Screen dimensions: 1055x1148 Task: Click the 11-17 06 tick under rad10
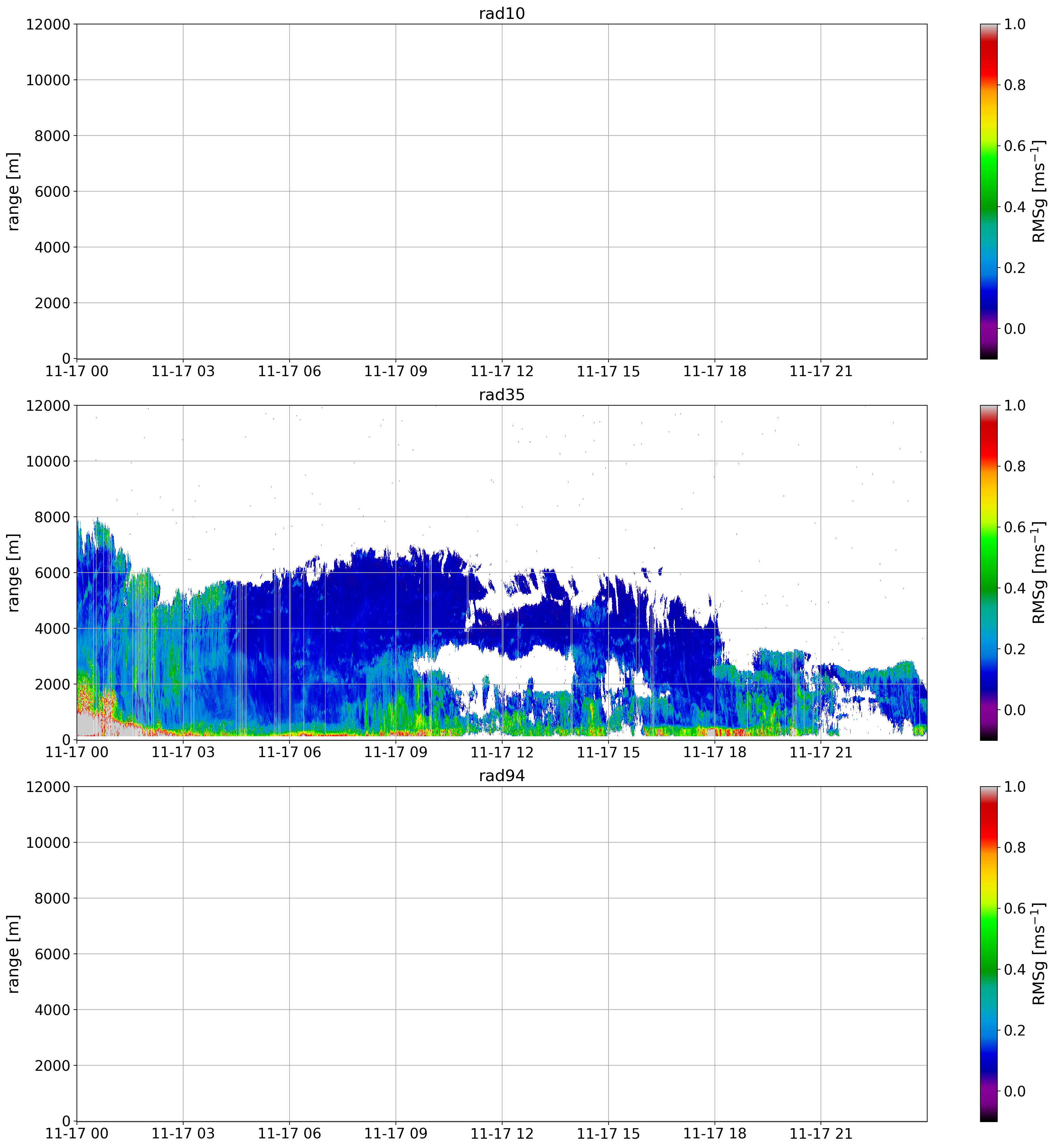tap(290, 371)
